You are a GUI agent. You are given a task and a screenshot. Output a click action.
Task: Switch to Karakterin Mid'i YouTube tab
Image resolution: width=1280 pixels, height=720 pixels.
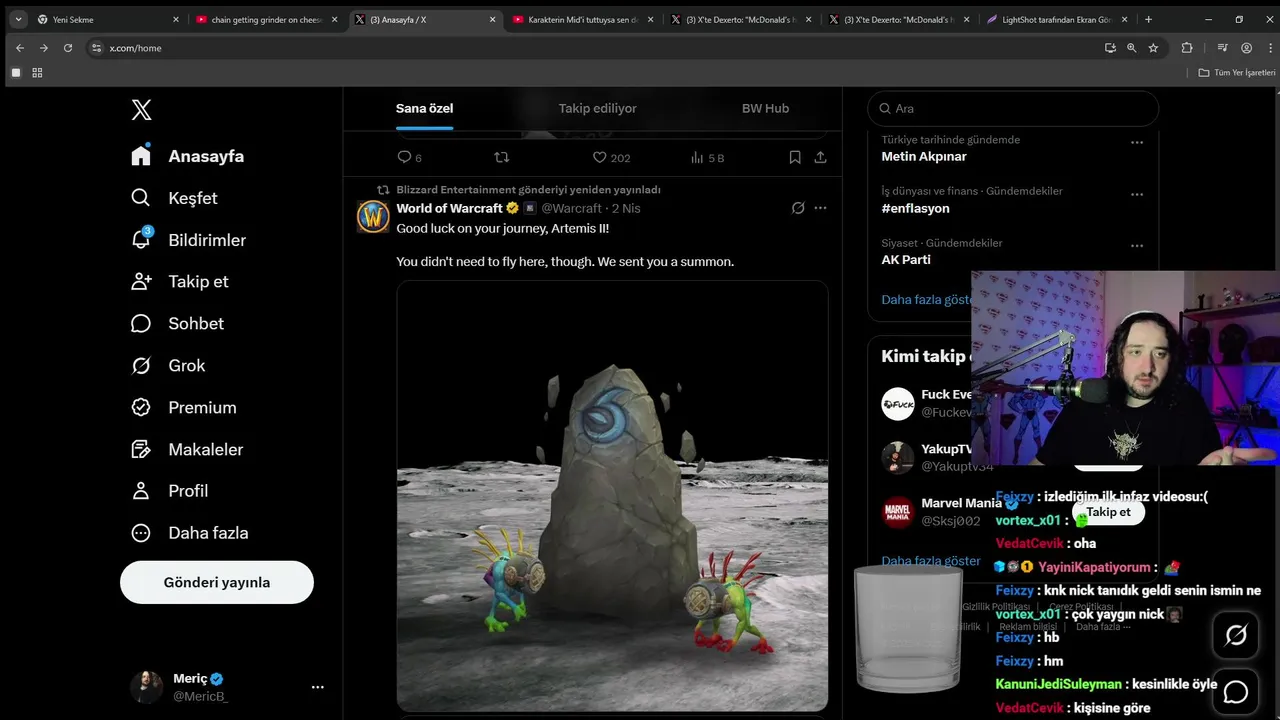pyautogui.click(x=583, y=19)
